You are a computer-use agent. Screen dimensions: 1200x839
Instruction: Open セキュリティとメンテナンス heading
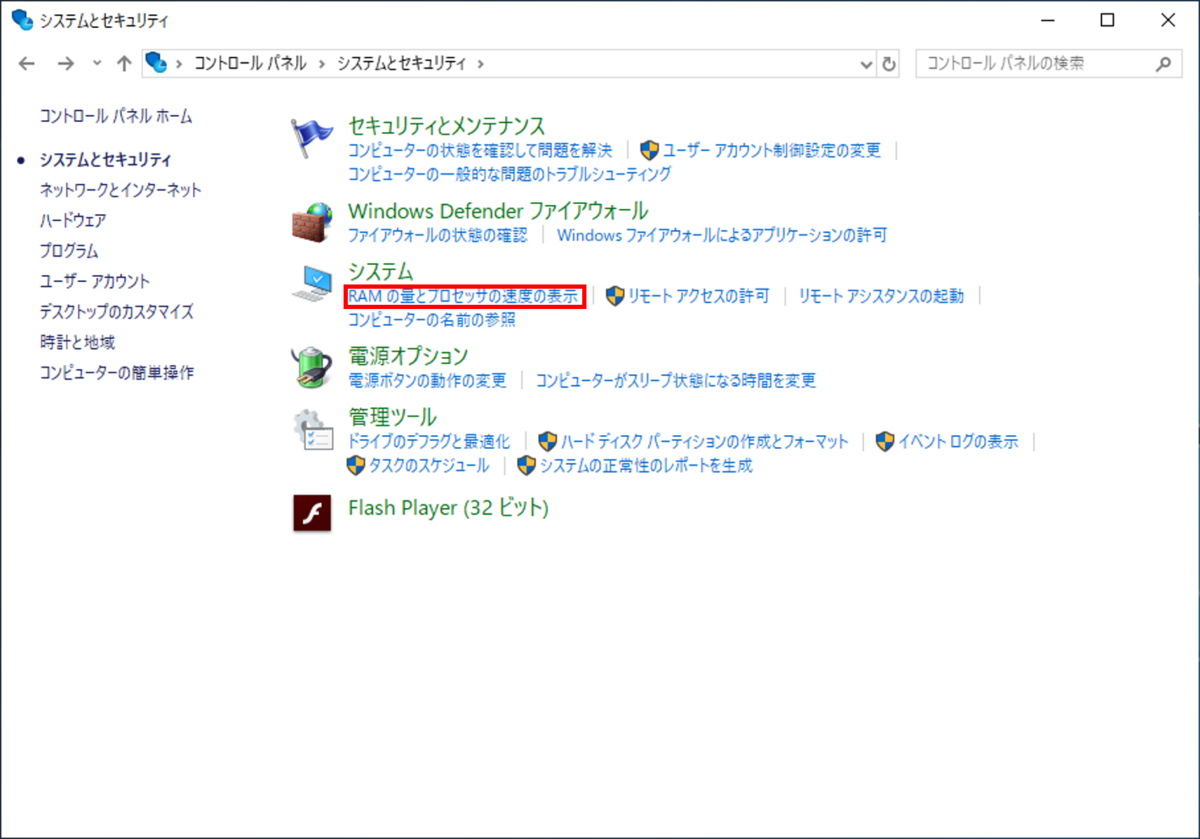(446, 126)
